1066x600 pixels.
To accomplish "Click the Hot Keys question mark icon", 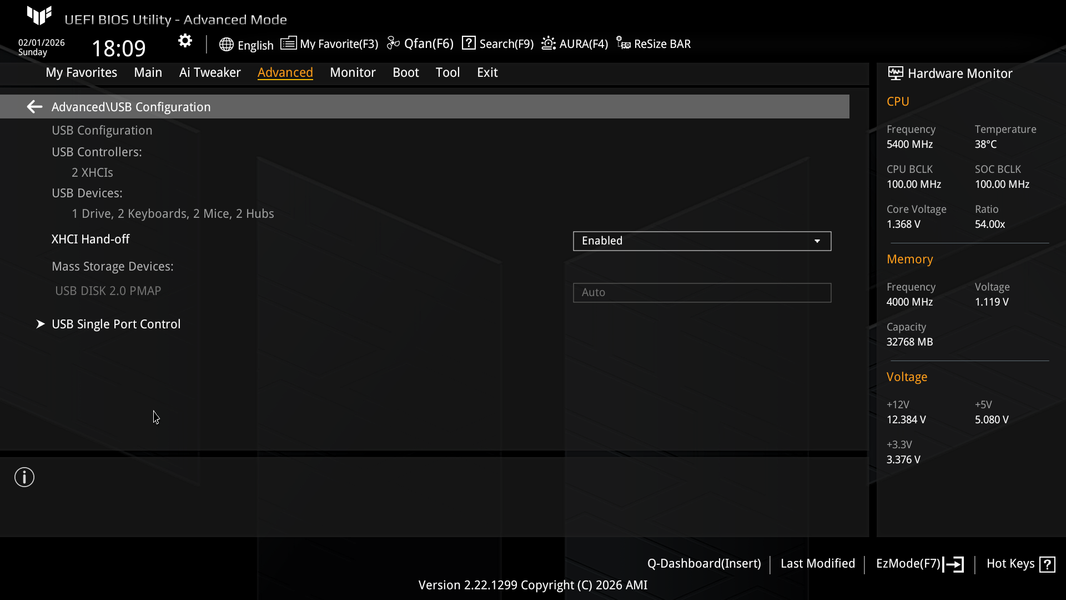I will tap(1048, 564).
